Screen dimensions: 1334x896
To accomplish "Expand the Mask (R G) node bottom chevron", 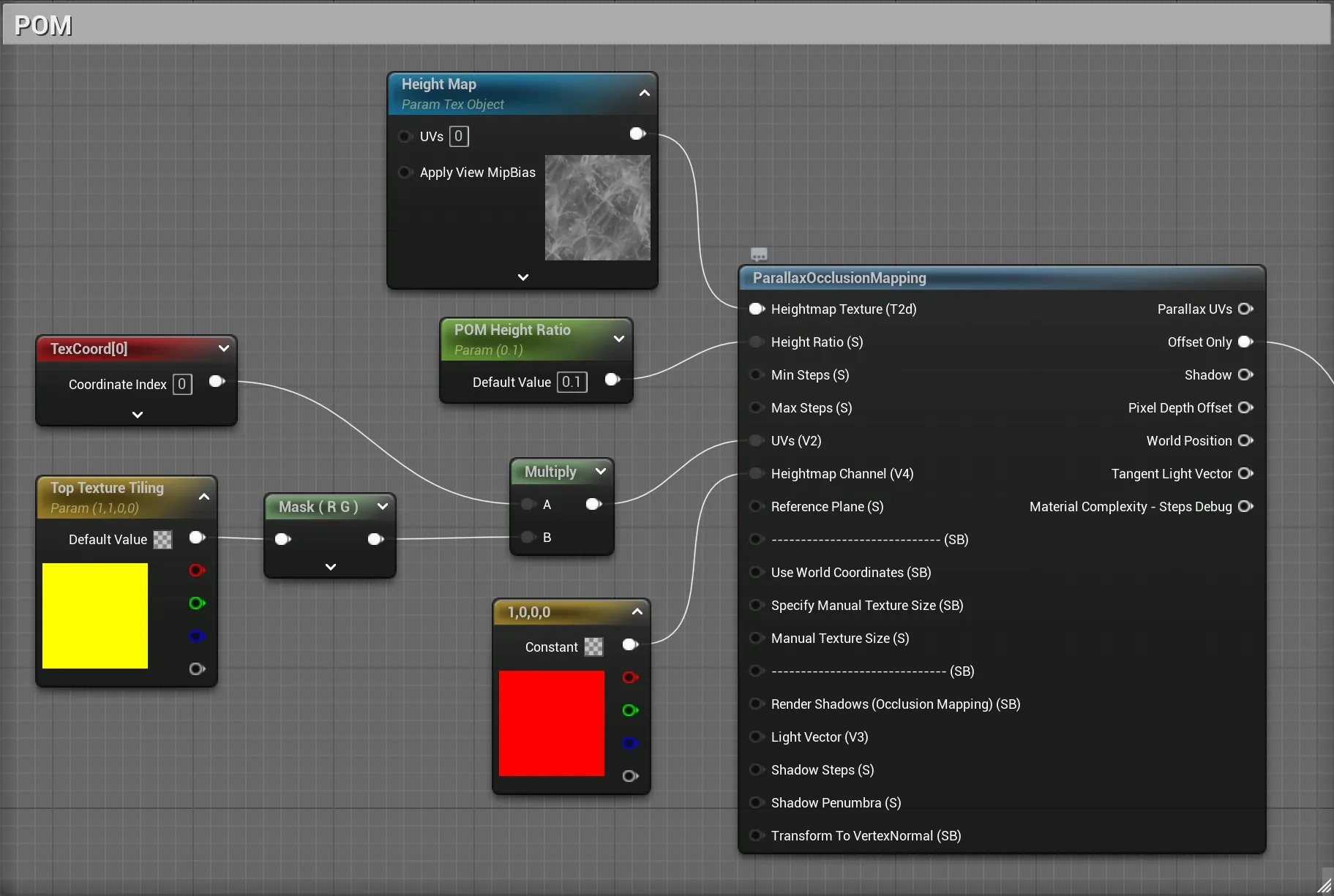I will pyautogui.click(x=330, y=567).
